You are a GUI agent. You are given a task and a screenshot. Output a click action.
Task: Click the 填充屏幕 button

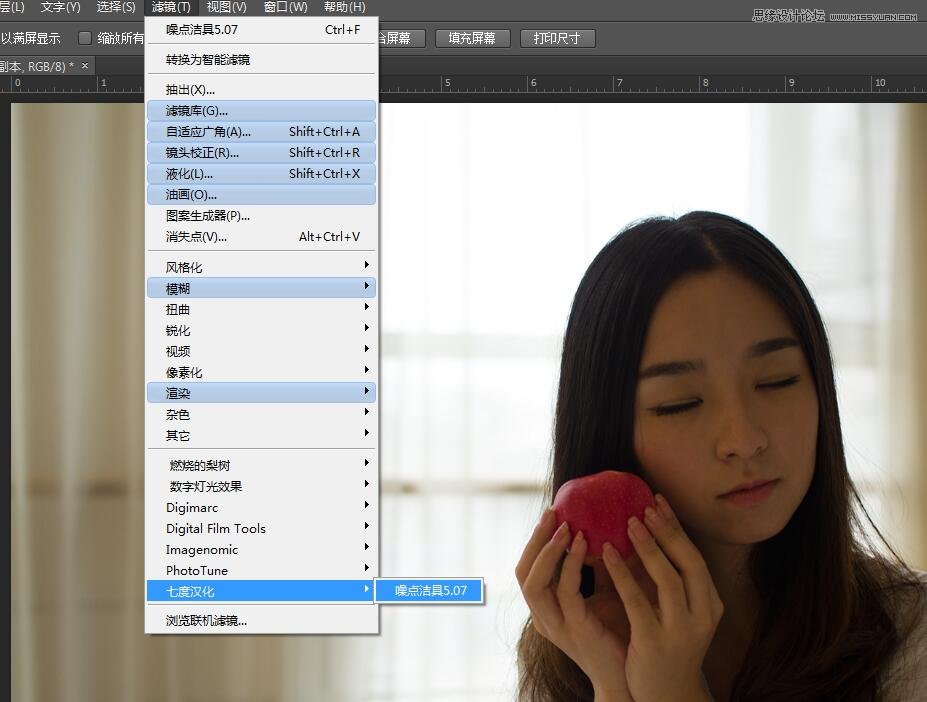point(473,38)
